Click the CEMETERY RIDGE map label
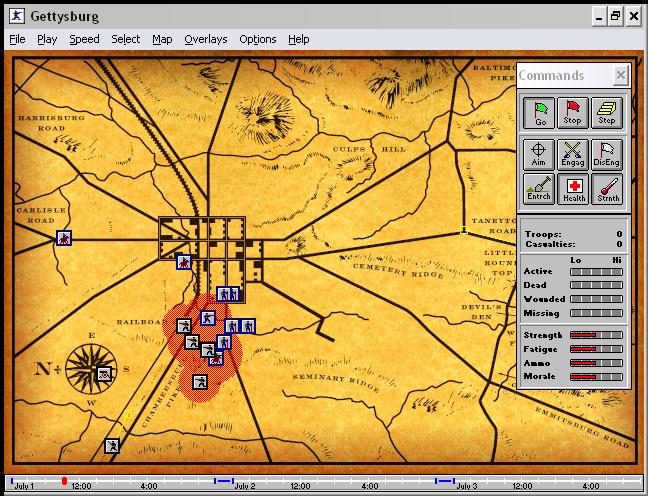648x496 pixels. coord(398,272)
